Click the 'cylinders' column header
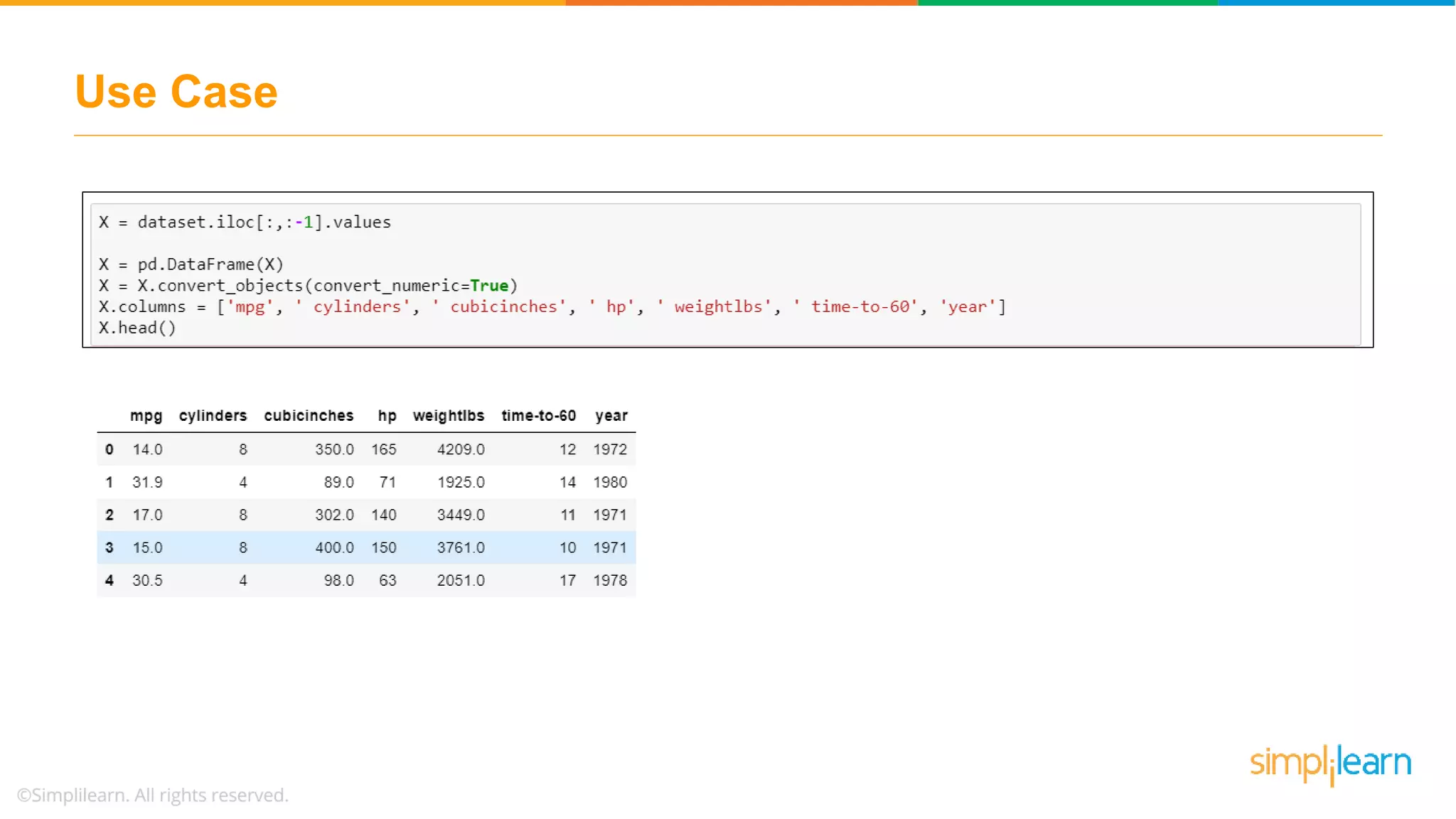1456x819 pixels. (x=213, y=416)
